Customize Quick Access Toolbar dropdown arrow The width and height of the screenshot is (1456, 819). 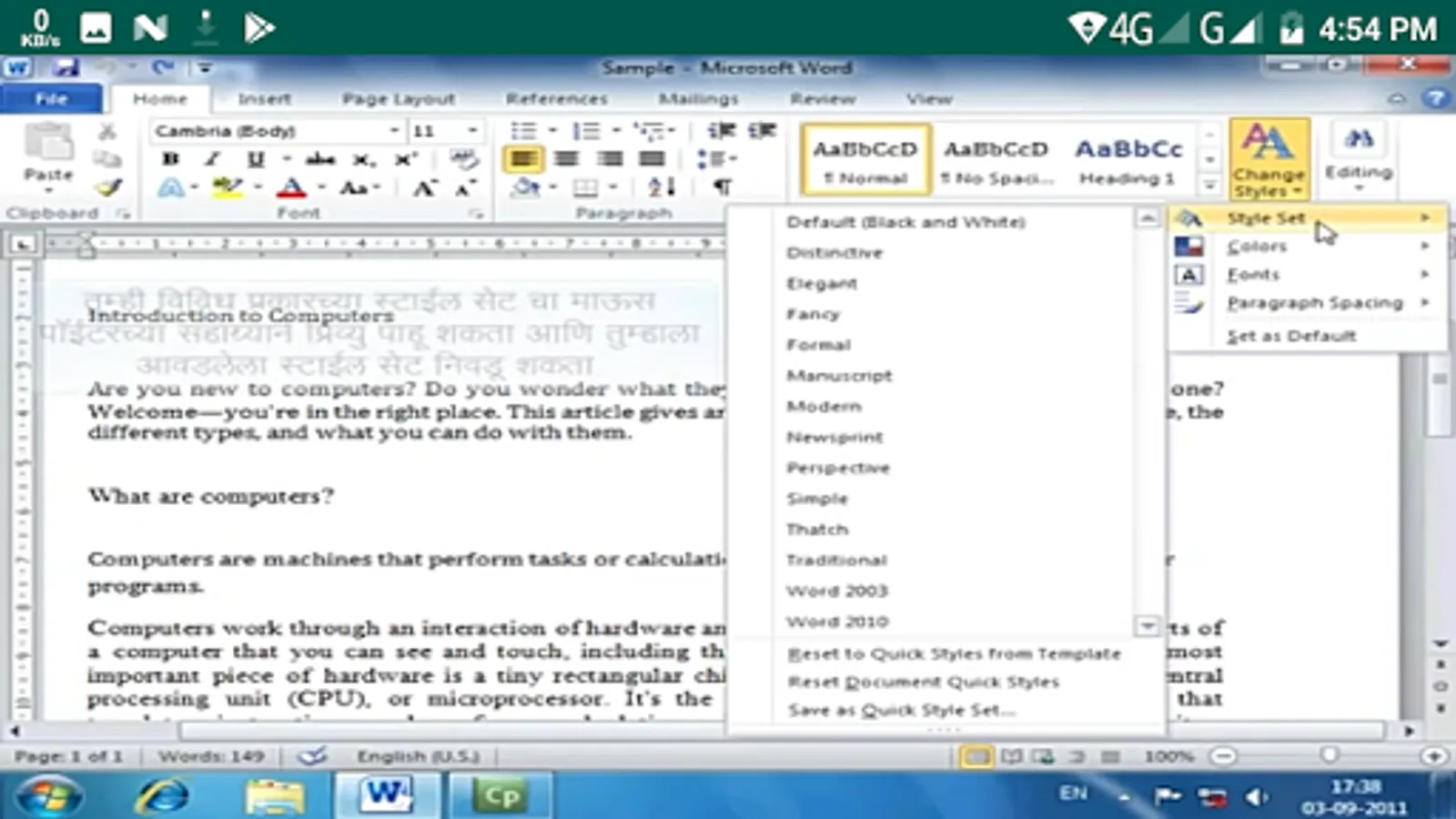pyautogui.click(x=206, y=67)
